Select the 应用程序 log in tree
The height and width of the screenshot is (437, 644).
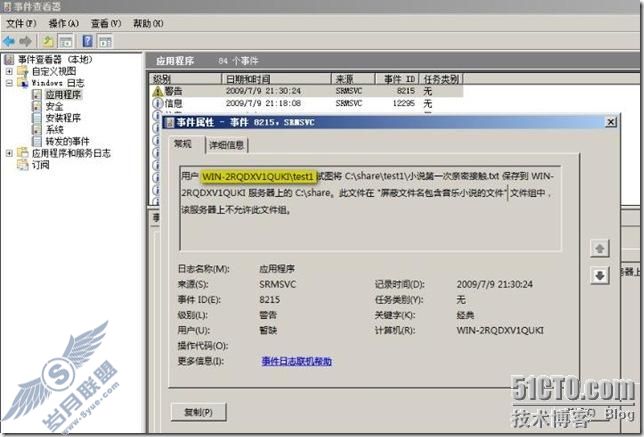coord(63,95)
